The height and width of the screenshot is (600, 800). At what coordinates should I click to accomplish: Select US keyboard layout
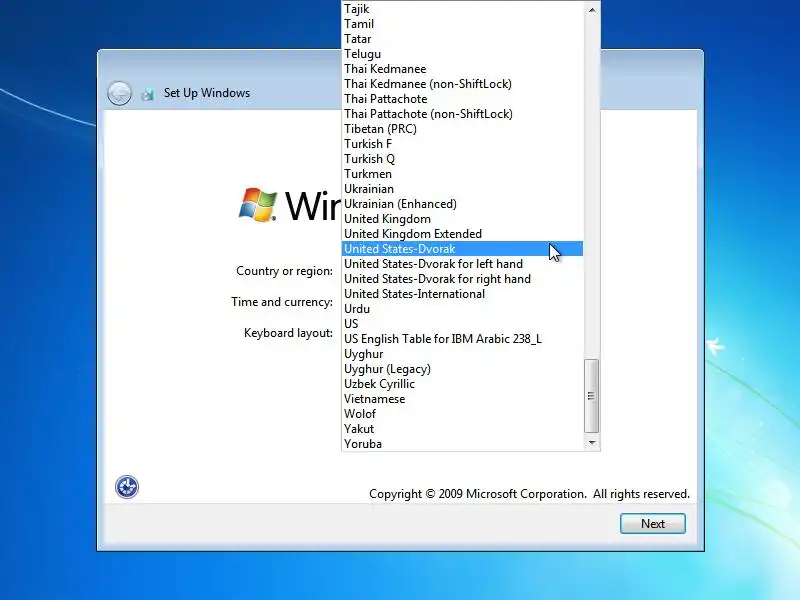point(462,324)
